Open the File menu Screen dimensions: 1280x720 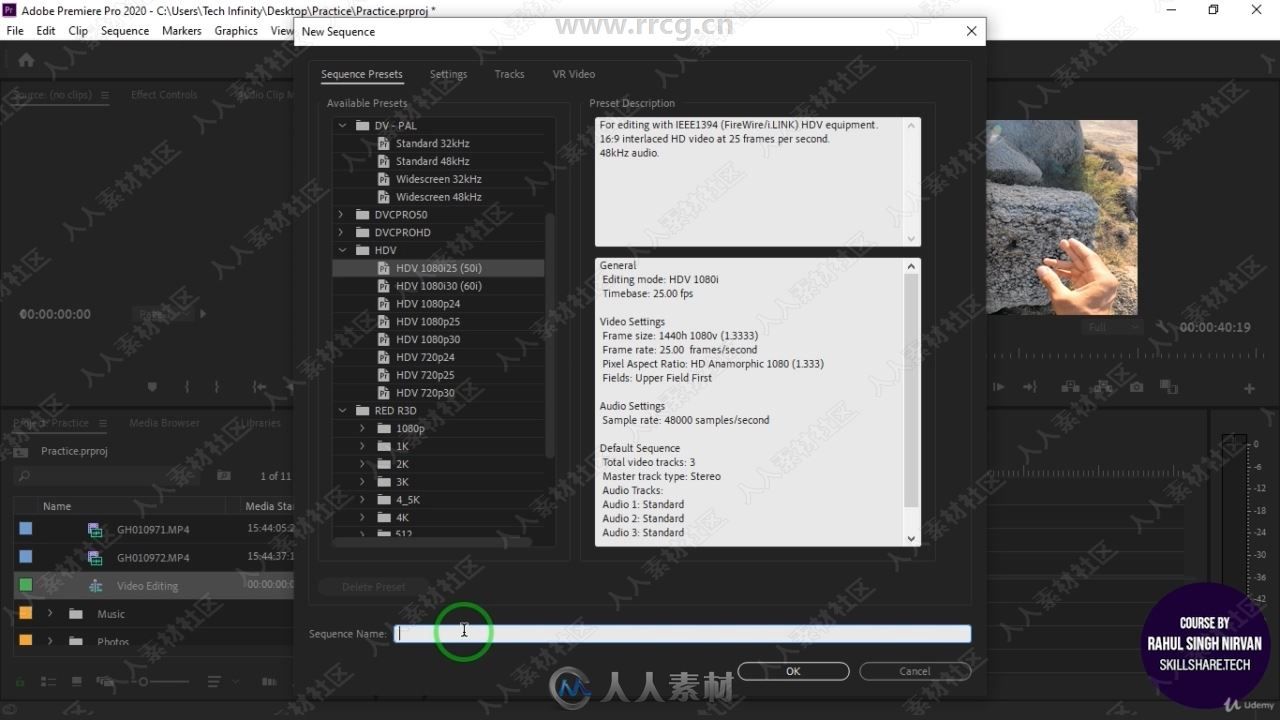point(15,31)
